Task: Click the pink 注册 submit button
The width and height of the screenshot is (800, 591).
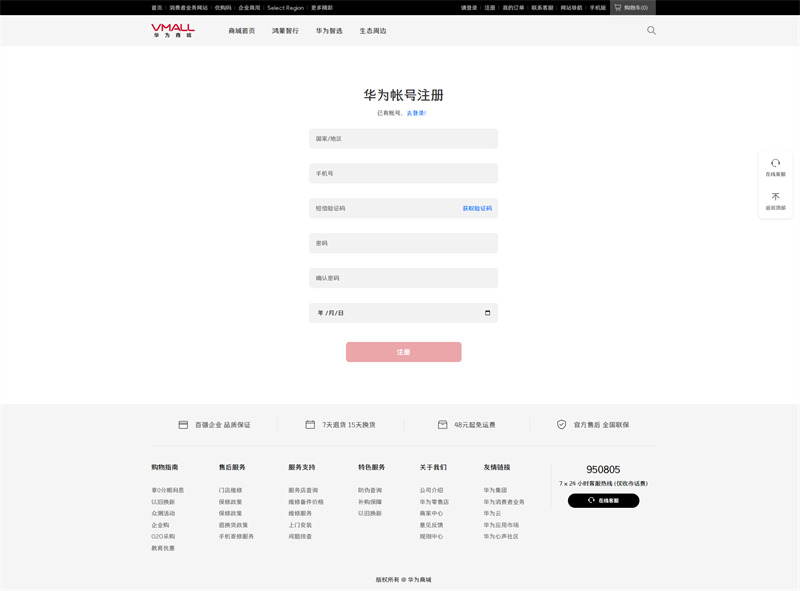Action: pyautogui.click(x=404, y=352)
